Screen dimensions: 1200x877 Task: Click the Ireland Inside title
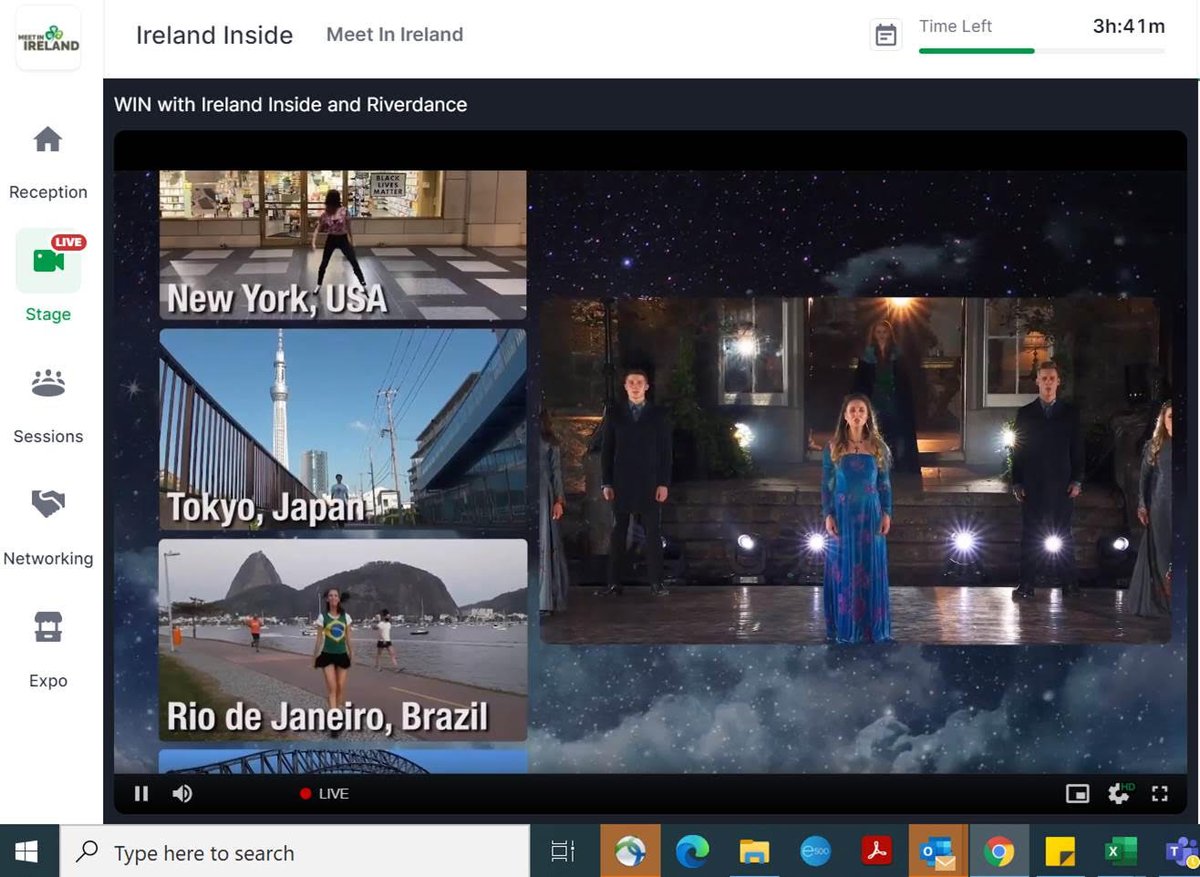point(214,35)
